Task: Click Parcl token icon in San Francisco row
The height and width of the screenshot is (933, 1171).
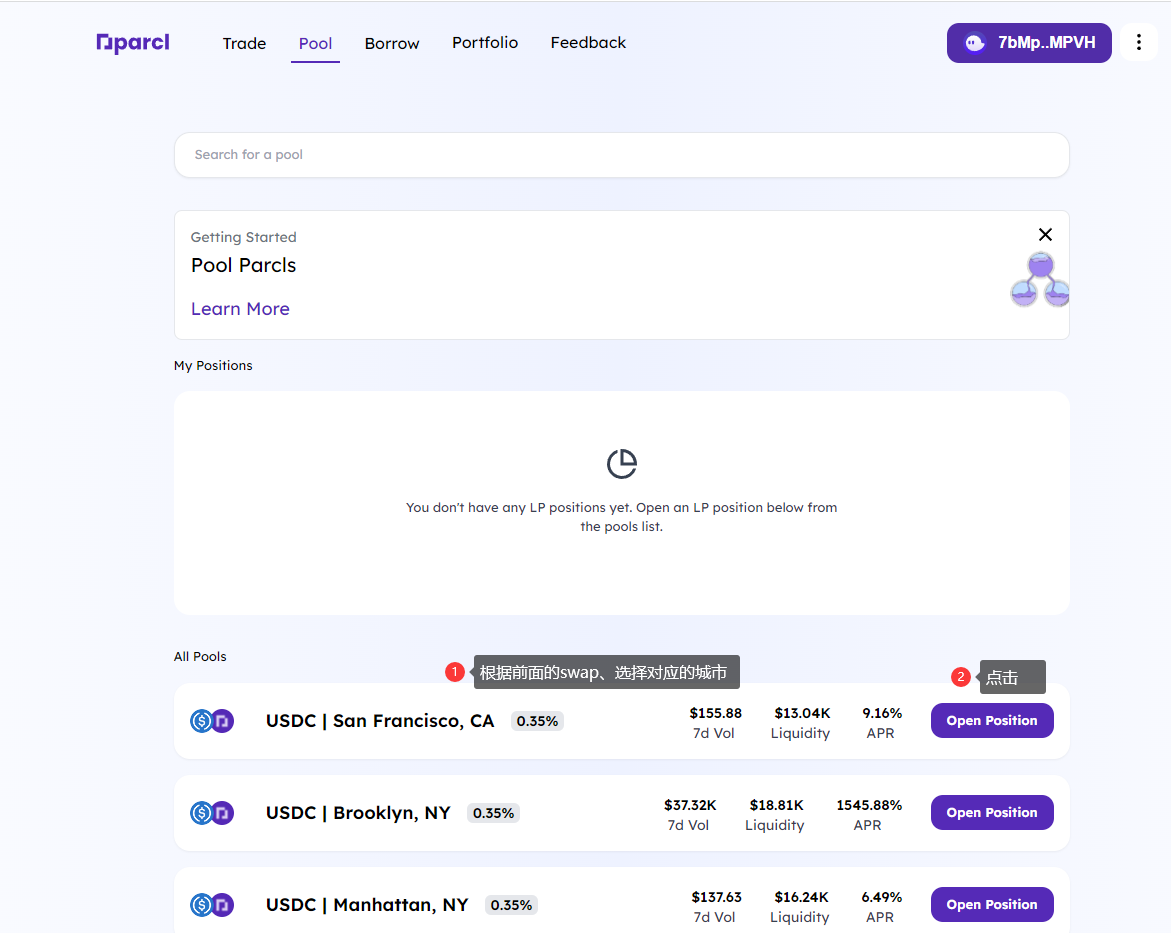Action: click(223, 721)
